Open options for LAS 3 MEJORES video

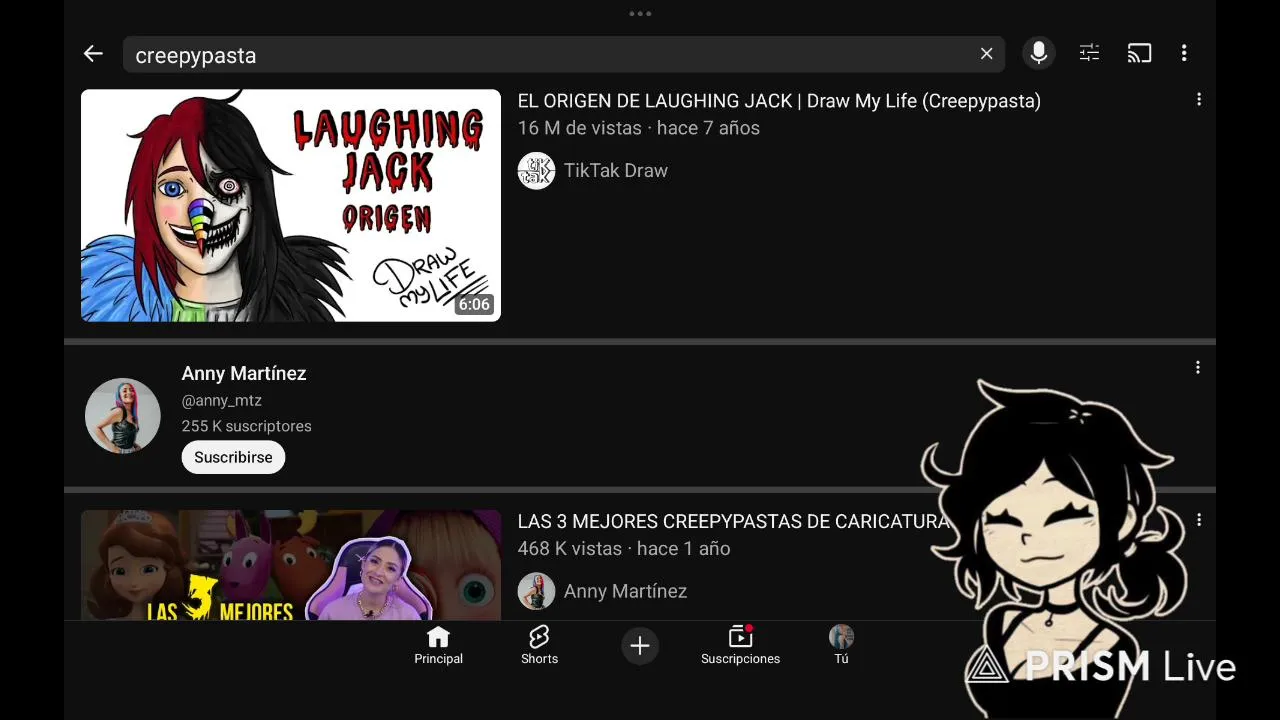pos(1198,520)
